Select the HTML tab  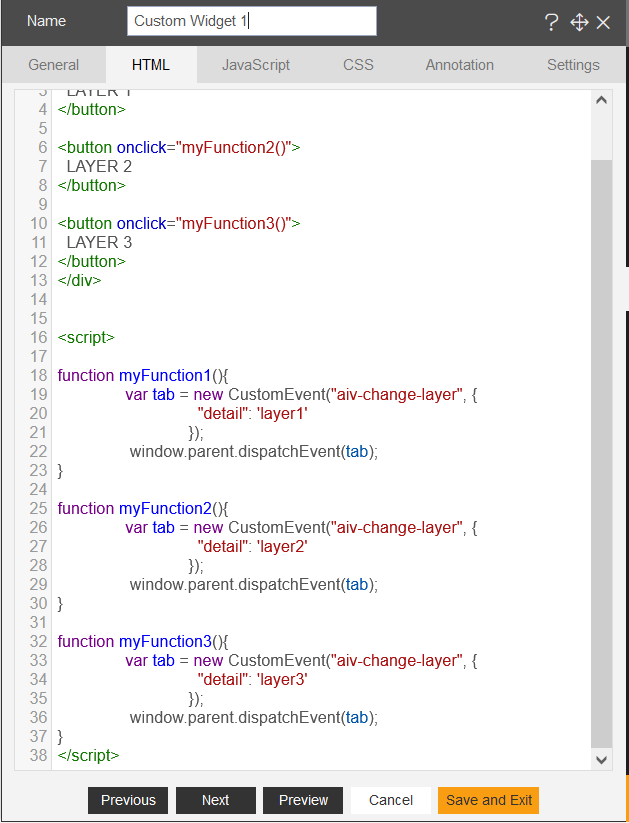(x=151, y=65)
